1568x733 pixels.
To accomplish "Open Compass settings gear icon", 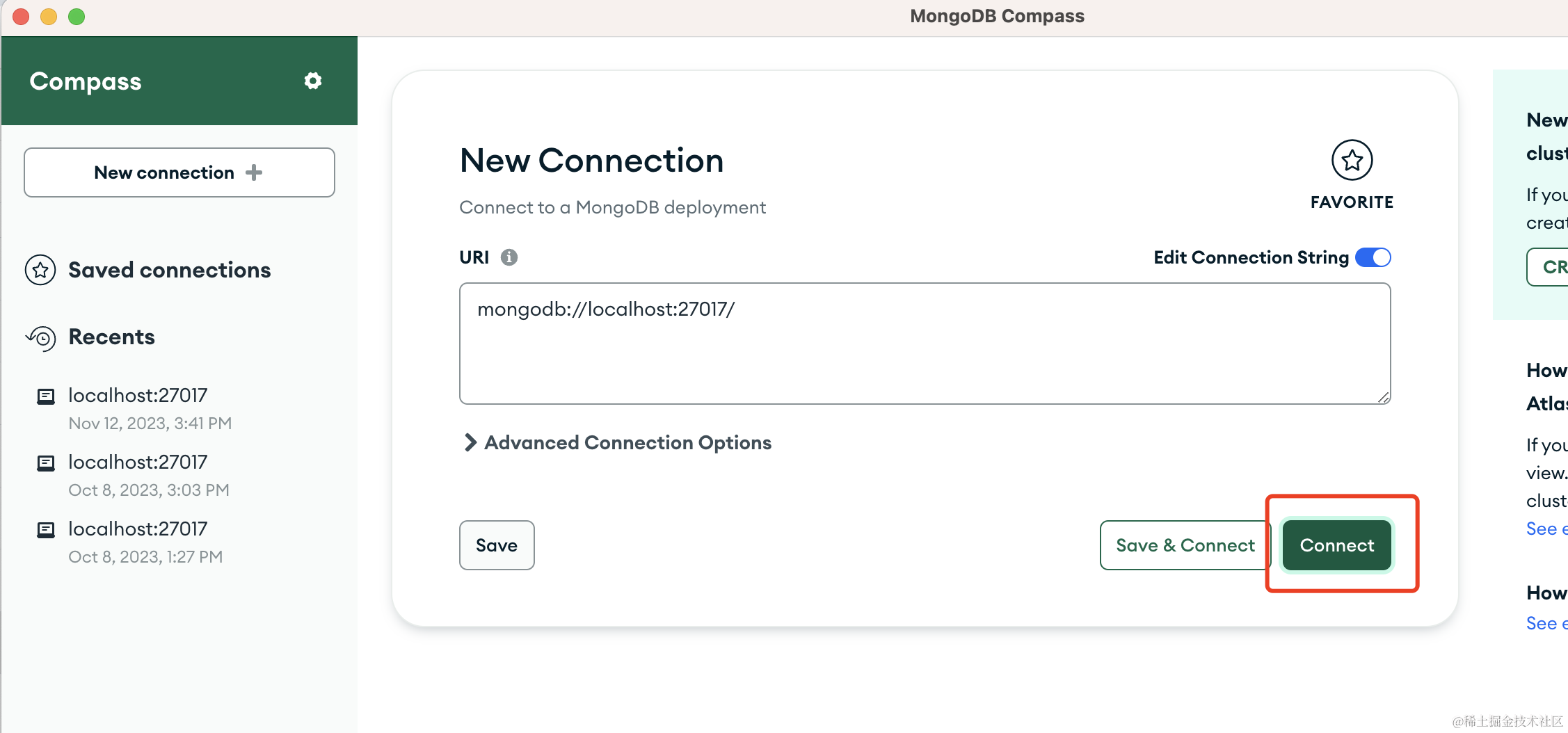I will (x=313, y=81).
